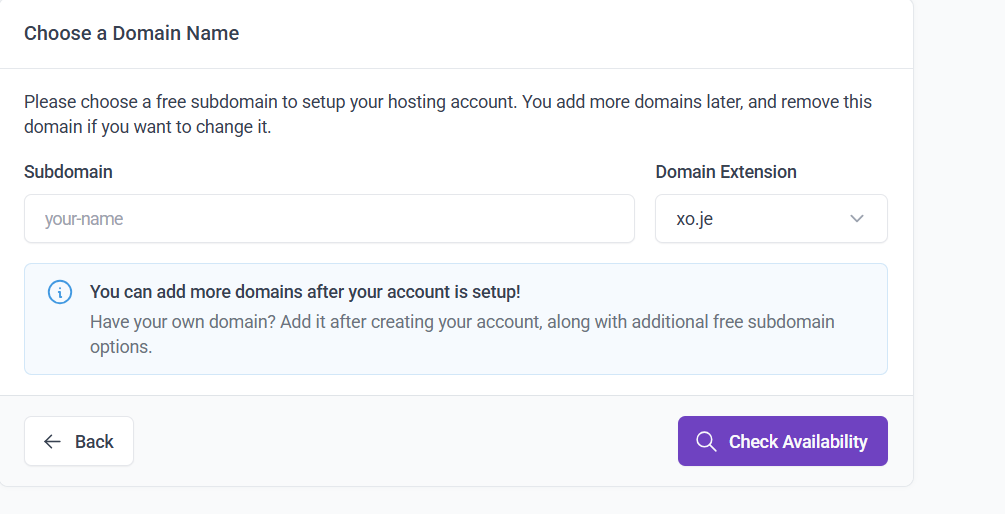Click the info circle icon in the notice
Viewport: 1005px width, 514px height.
pyautogui.click(x=60, y=292)
